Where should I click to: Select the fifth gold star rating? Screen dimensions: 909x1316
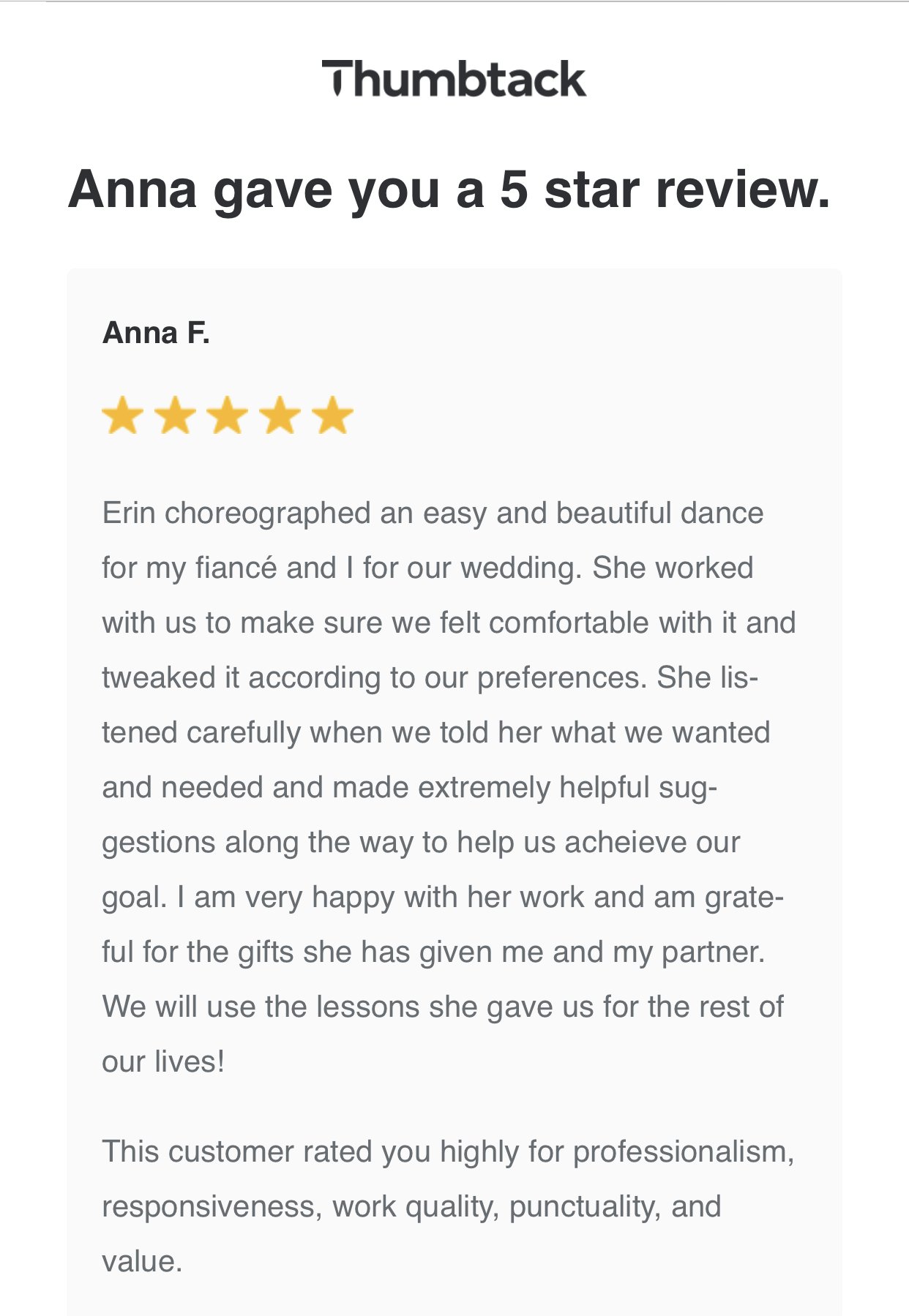pyautogui.click(x=333, y=416)
